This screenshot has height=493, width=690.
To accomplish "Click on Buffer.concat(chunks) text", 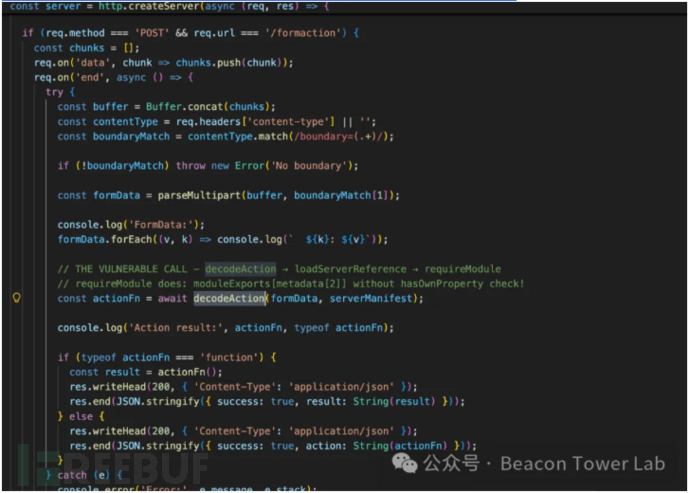I will pos(210,107).
